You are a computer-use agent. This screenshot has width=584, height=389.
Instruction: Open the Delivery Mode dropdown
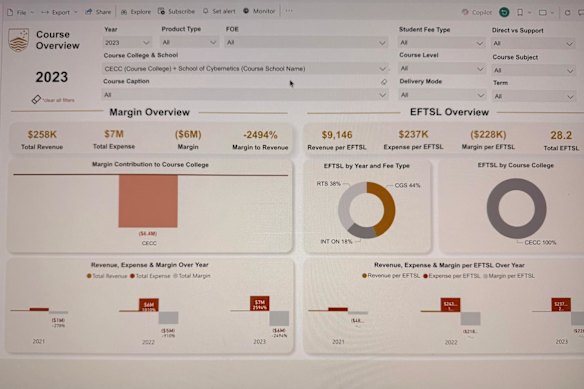(441, 95)
